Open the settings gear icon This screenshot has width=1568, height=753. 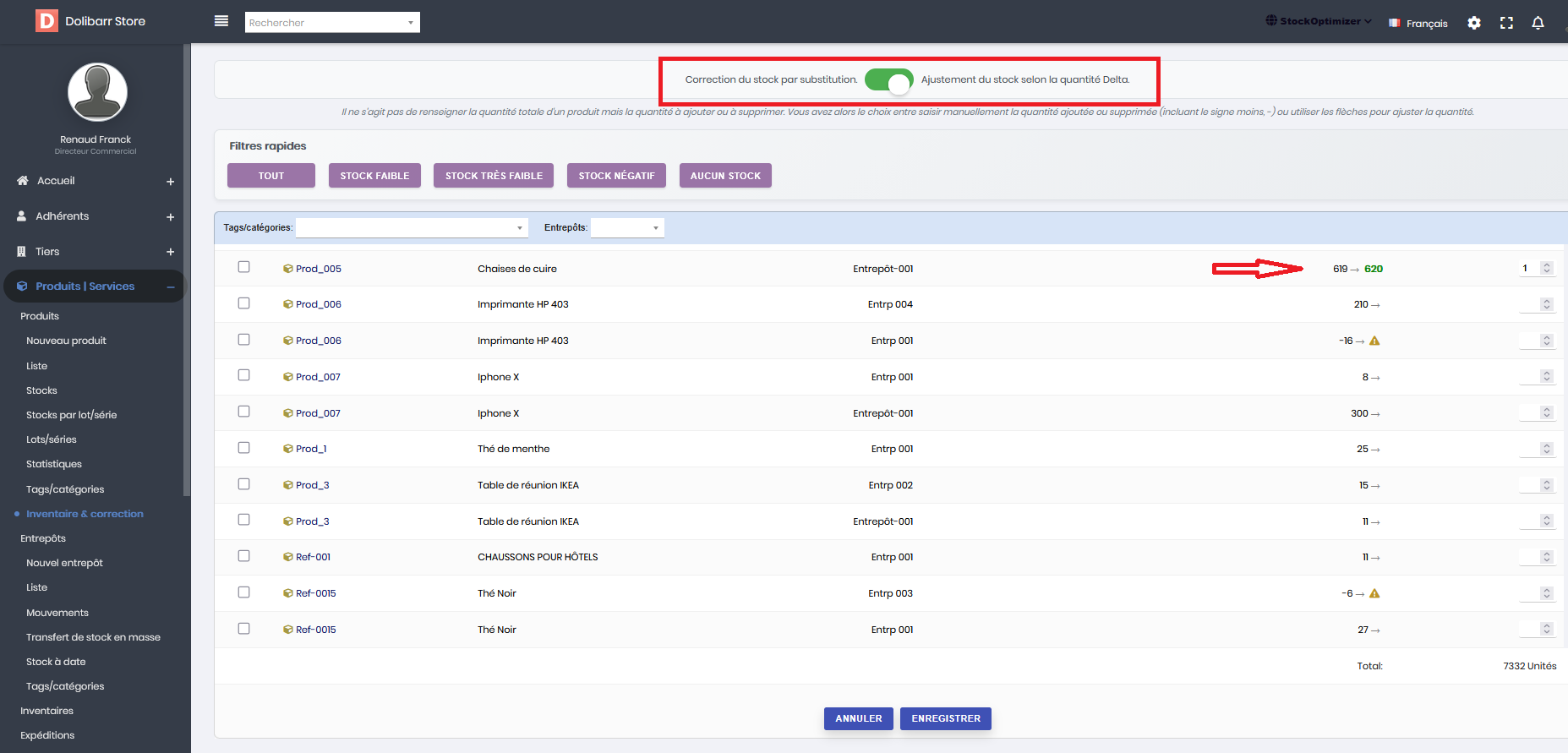pyautogui.click(x=1474, y=23)
